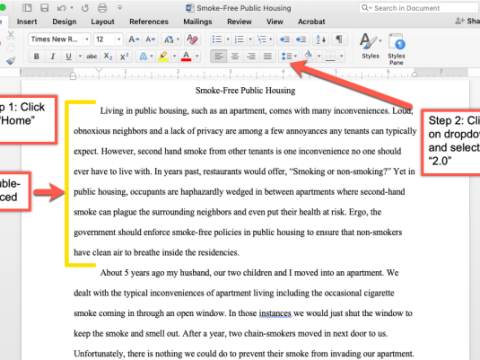This screenshot has width=480, height=360.
Task: Toggle bold formatting
Action: coord(37,56)
